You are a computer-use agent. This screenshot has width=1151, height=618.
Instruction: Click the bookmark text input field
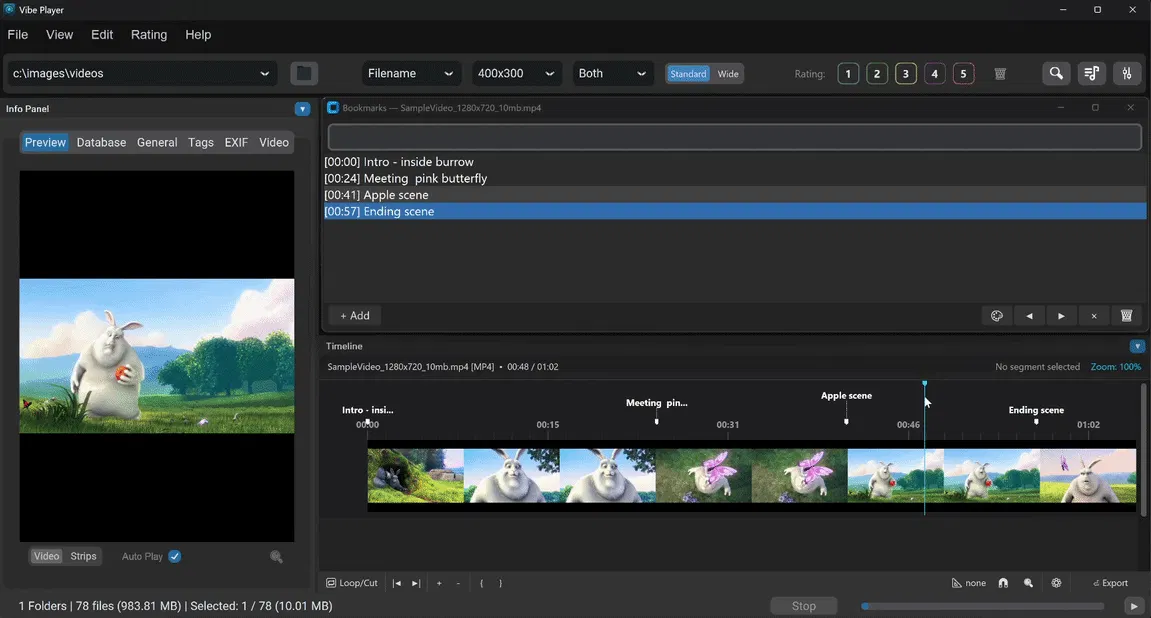735,137
